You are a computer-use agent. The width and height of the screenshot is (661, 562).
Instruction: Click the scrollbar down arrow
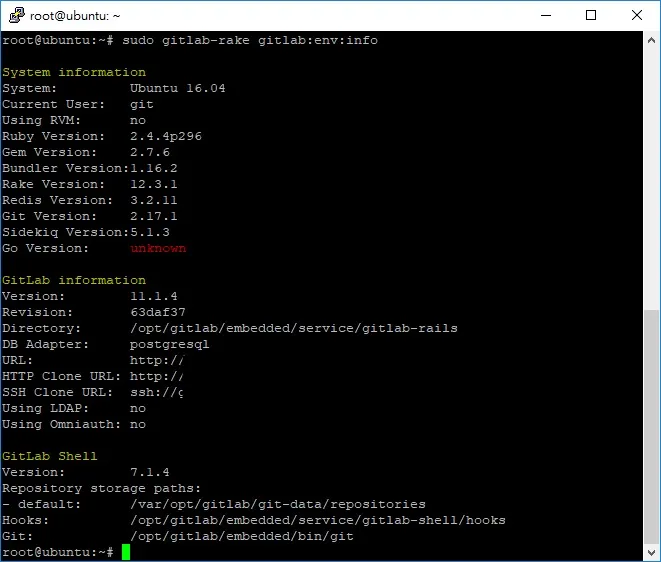pyautogui.click(x=651, y=552)
